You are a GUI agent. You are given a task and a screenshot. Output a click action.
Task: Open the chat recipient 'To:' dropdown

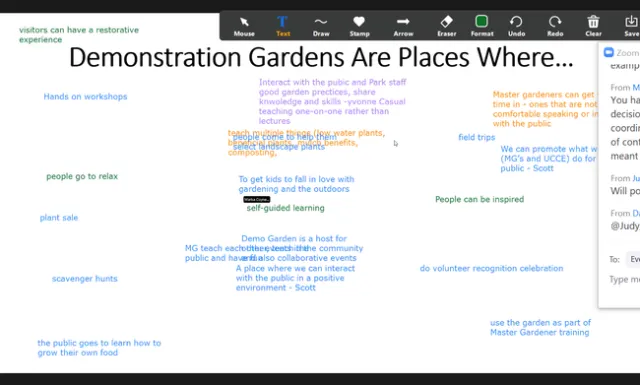click(x=633, y=259)
